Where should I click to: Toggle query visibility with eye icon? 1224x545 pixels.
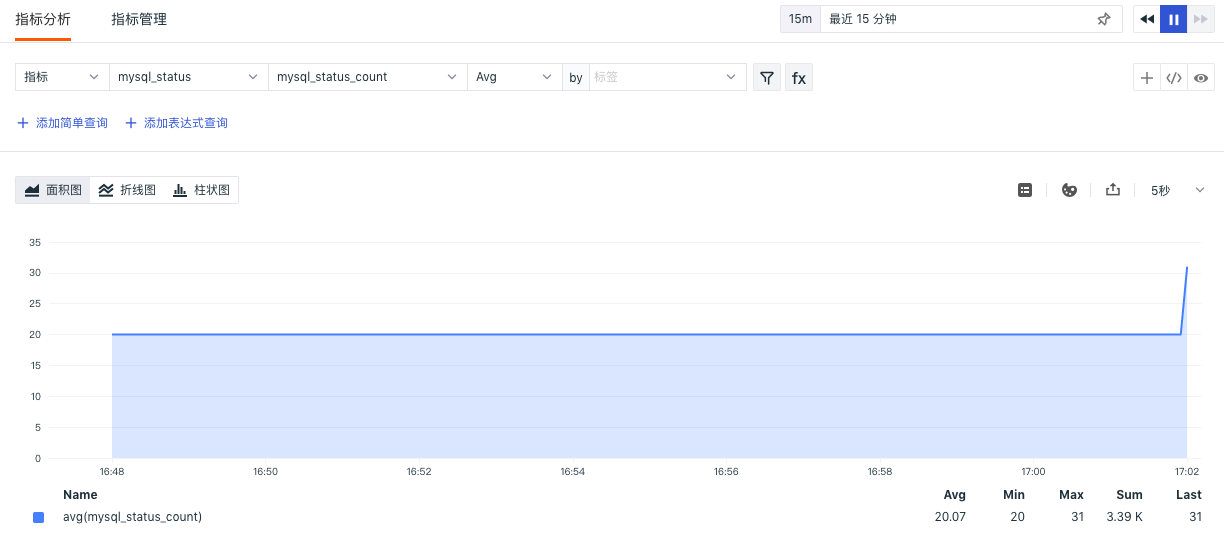coord(1201,77)
